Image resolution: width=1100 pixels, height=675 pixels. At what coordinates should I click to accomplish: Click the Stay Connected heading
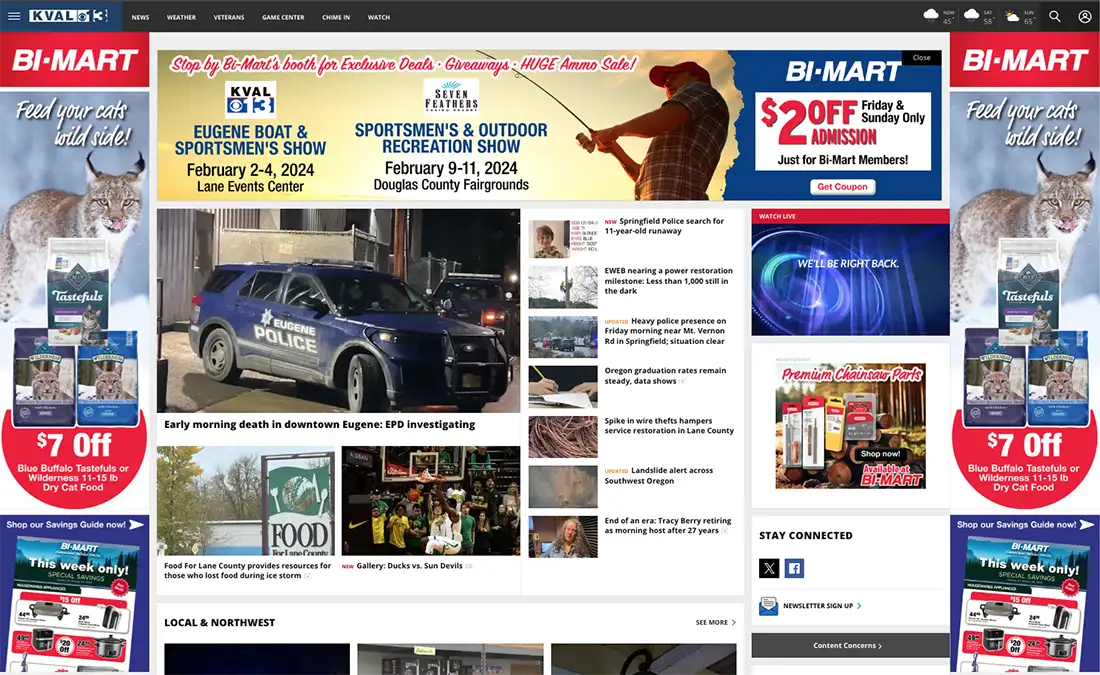pyautogui.click(x=805, y=535)
